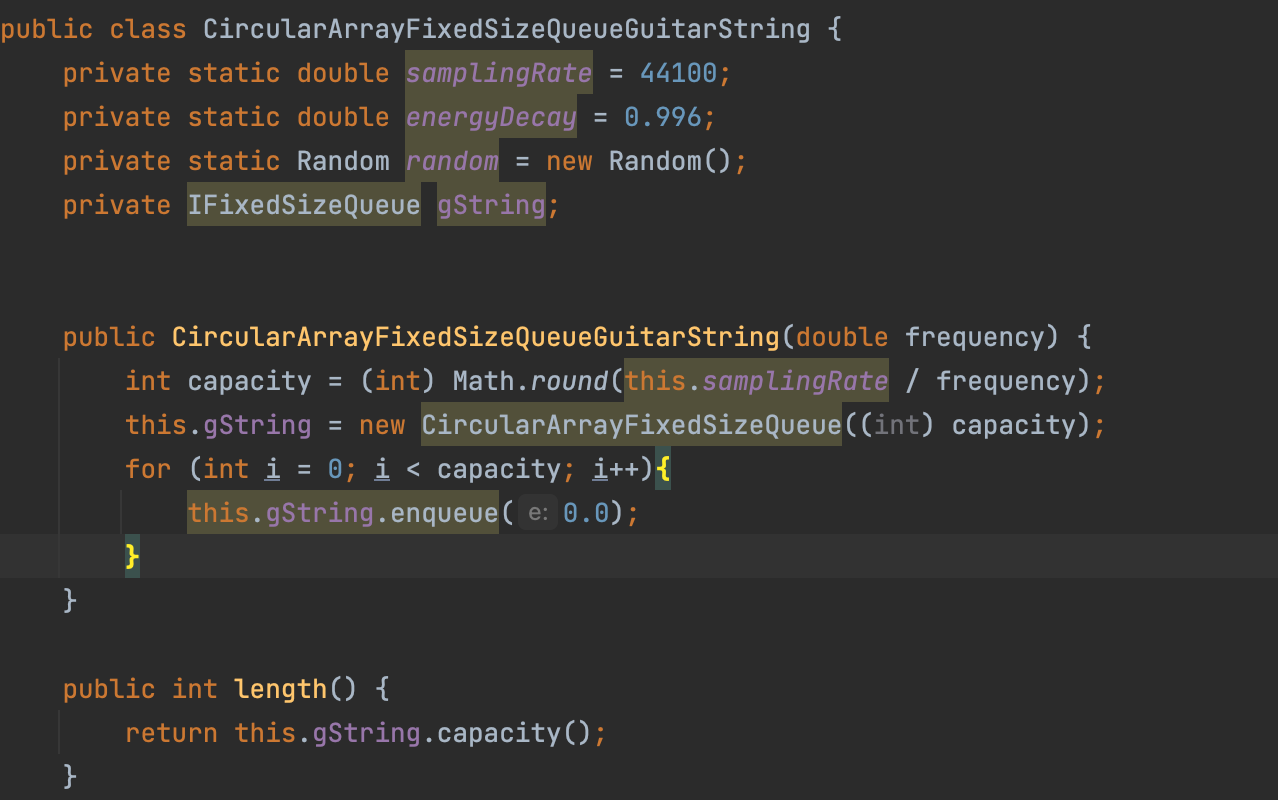Click the yellow closing brace of the loop
Screen dimensions: 1278x800
pos(132,556)
